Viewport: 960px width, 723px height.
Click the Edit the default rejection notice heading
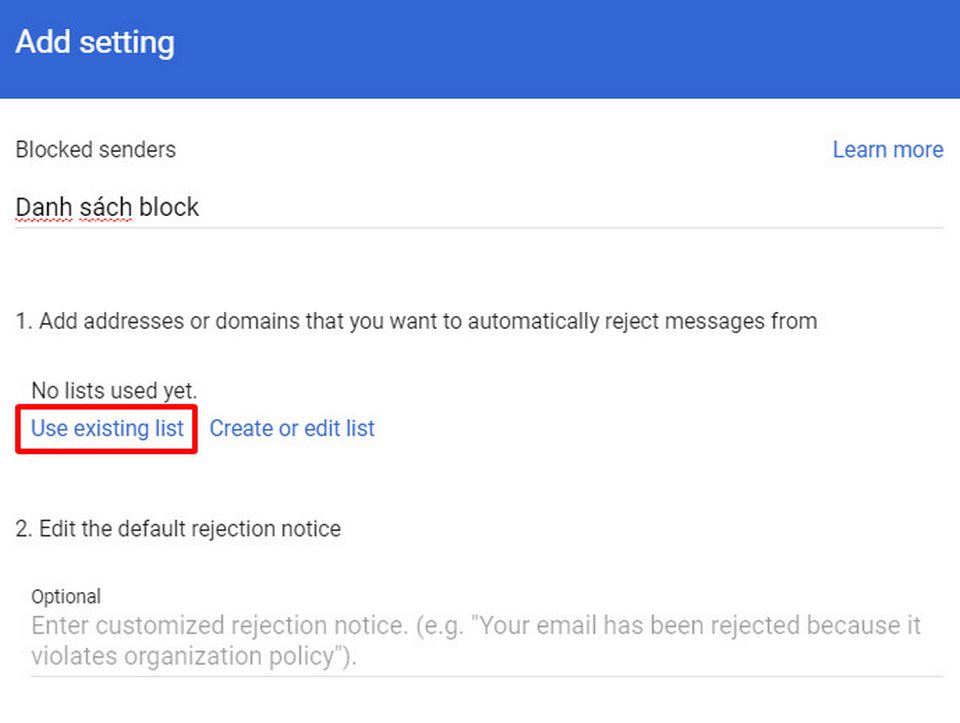178,529
